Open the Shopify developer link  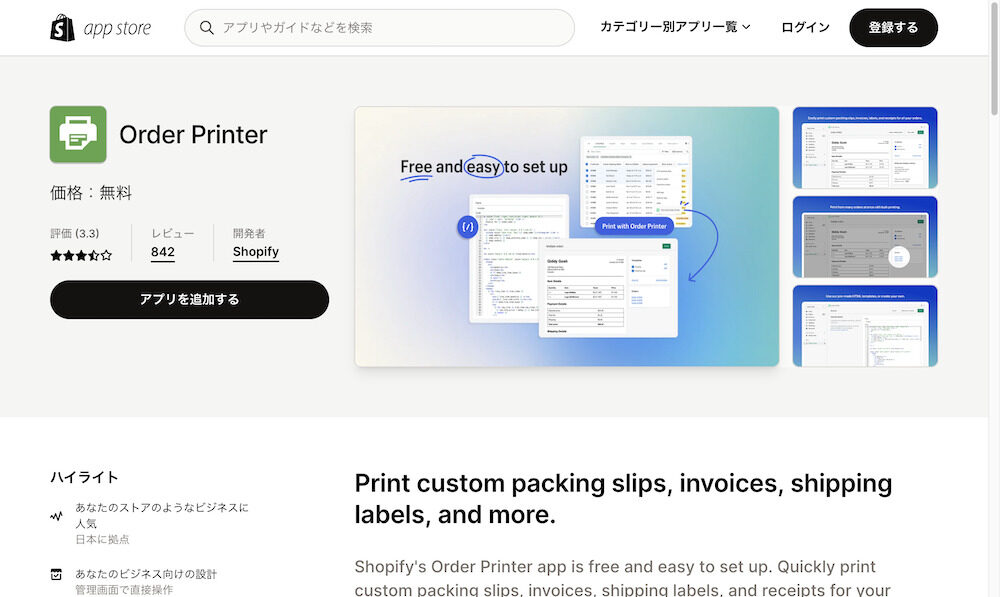[256, 252]
